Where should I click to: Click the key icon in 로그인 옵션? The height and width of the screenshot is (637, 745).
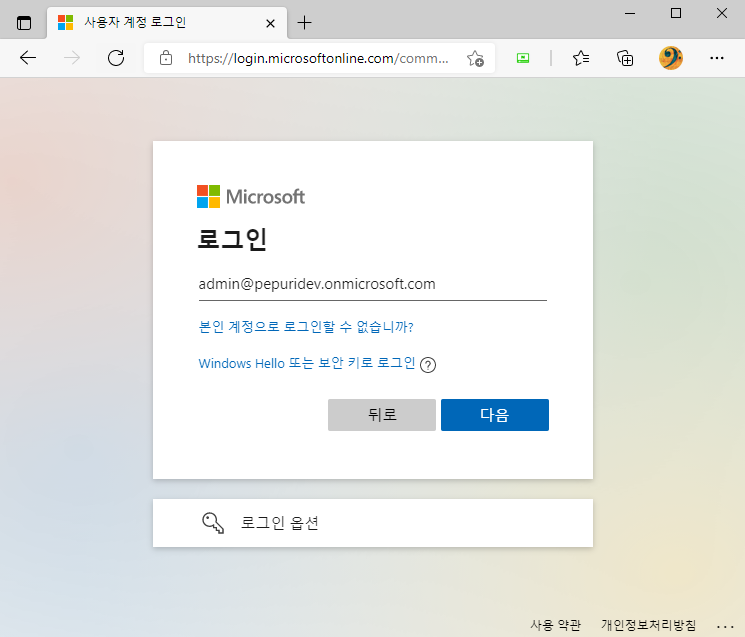(213, 523)
